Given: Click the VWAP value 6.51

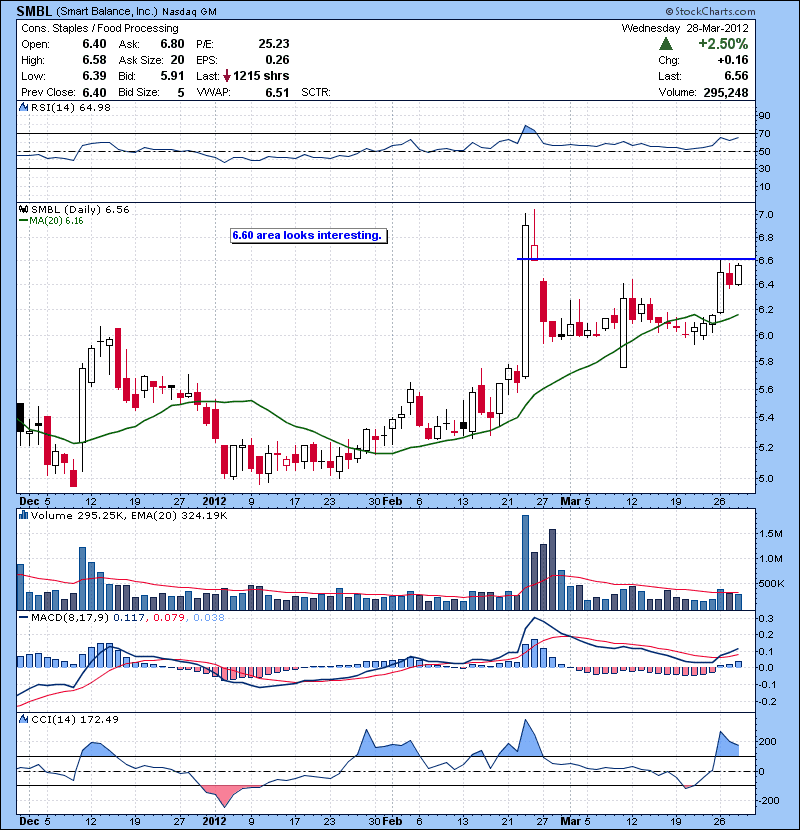Looking at the screenshot, I should (x=277, y=92).
